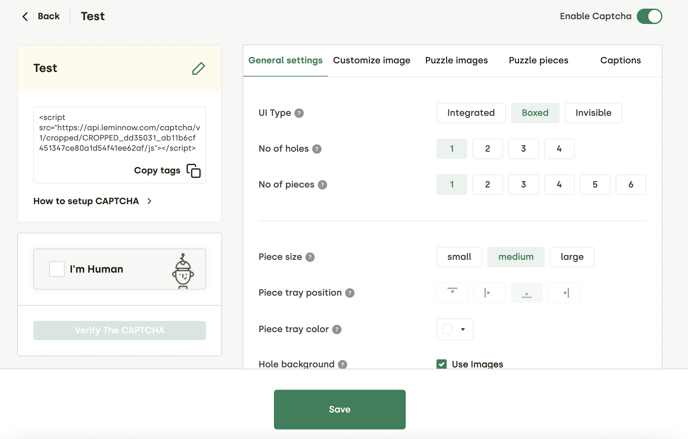Set No of pieces to 3

point(523,185)
